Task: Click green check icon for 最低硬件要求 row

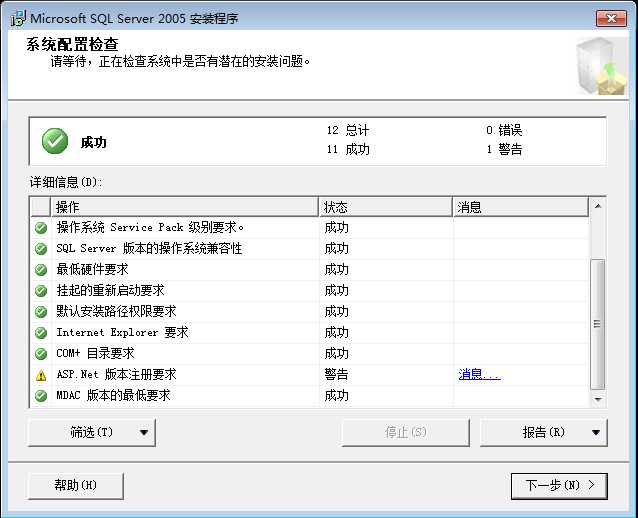Action: click(x=41, y=269)
